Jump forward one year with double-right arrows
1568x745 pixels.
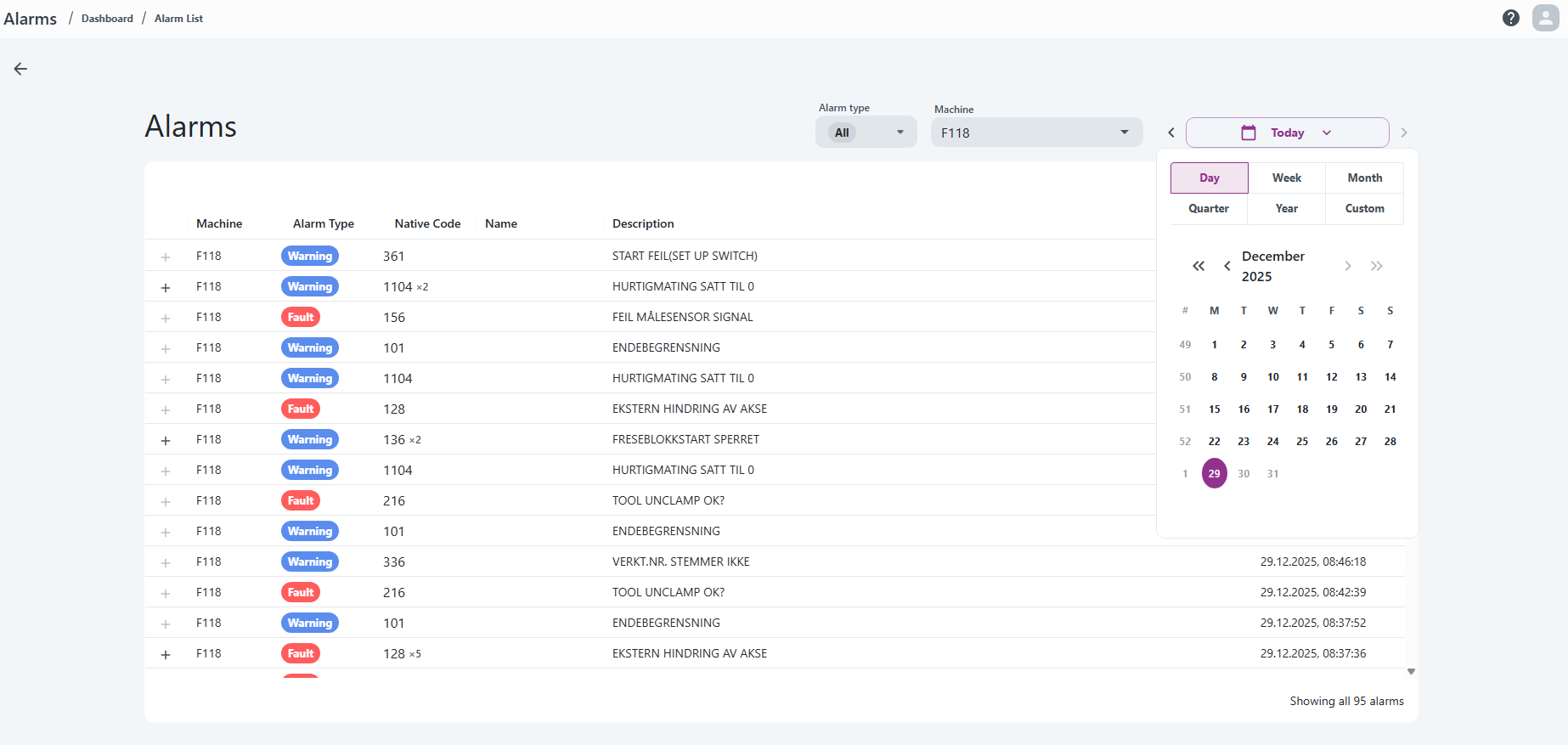coord(1376,266)
